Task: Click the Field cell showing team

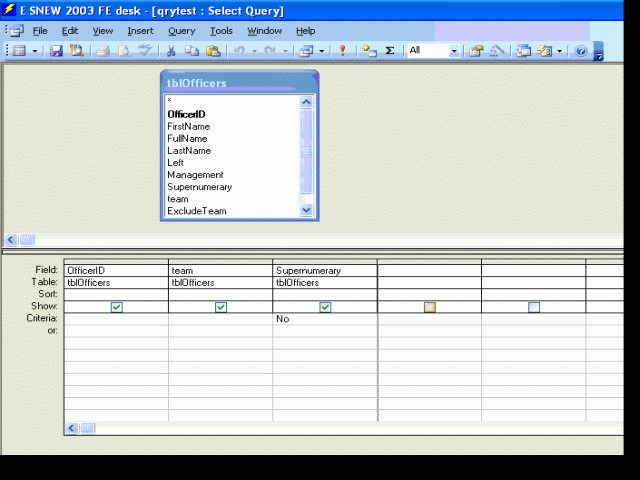Action: pyautogui.click(x=220, y=271)
